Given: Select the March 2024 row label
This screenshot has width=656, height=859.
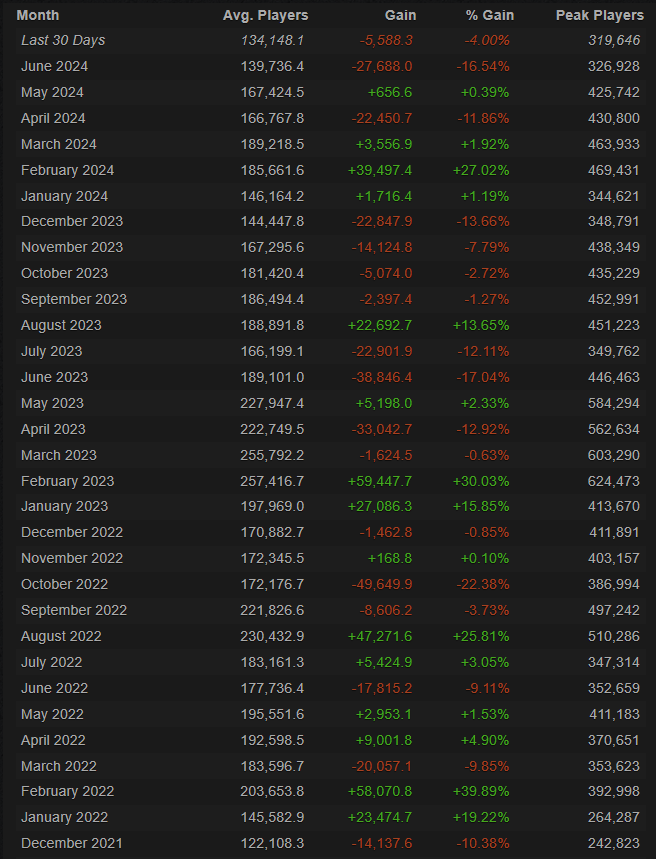Looking at the screenshot, I should [x=59, y=144].
